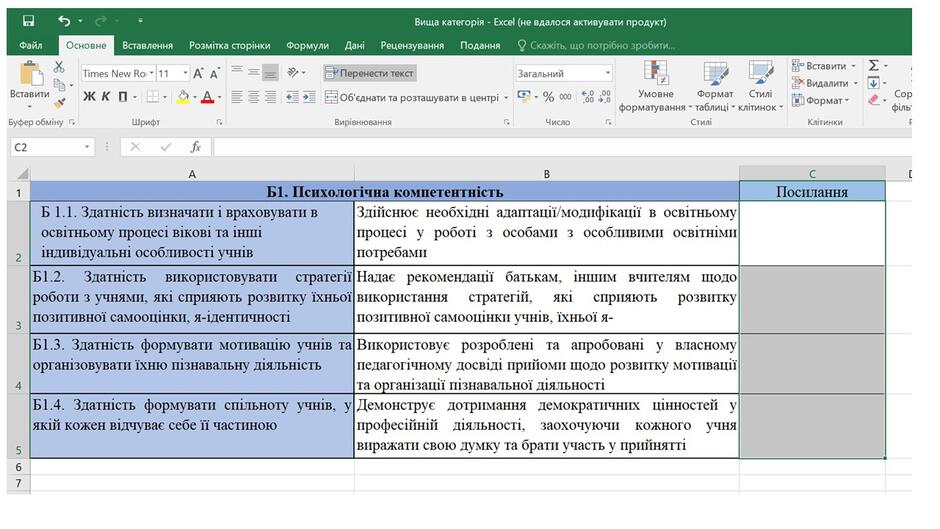This screenshot has width=940, height=529.
Task: Click the percent style icon
Action: pos(548,97)
